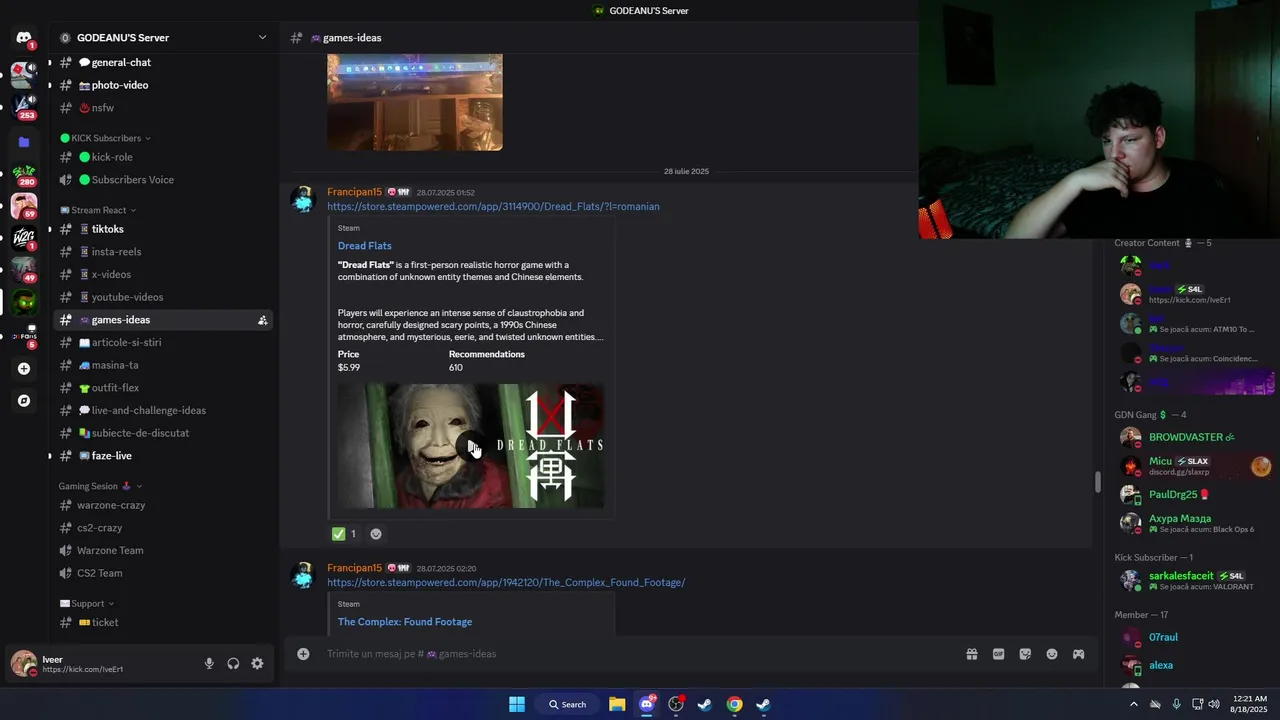1280x720 pixels.
Task: Open server icon with 280 badge
Action: [x=24, y=173]
